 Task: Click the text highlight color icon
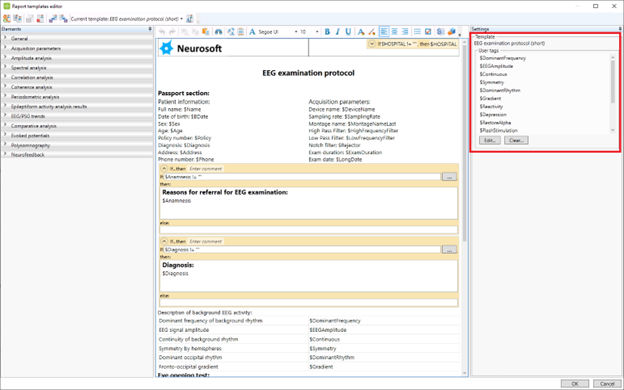click(x=372, y=32)
